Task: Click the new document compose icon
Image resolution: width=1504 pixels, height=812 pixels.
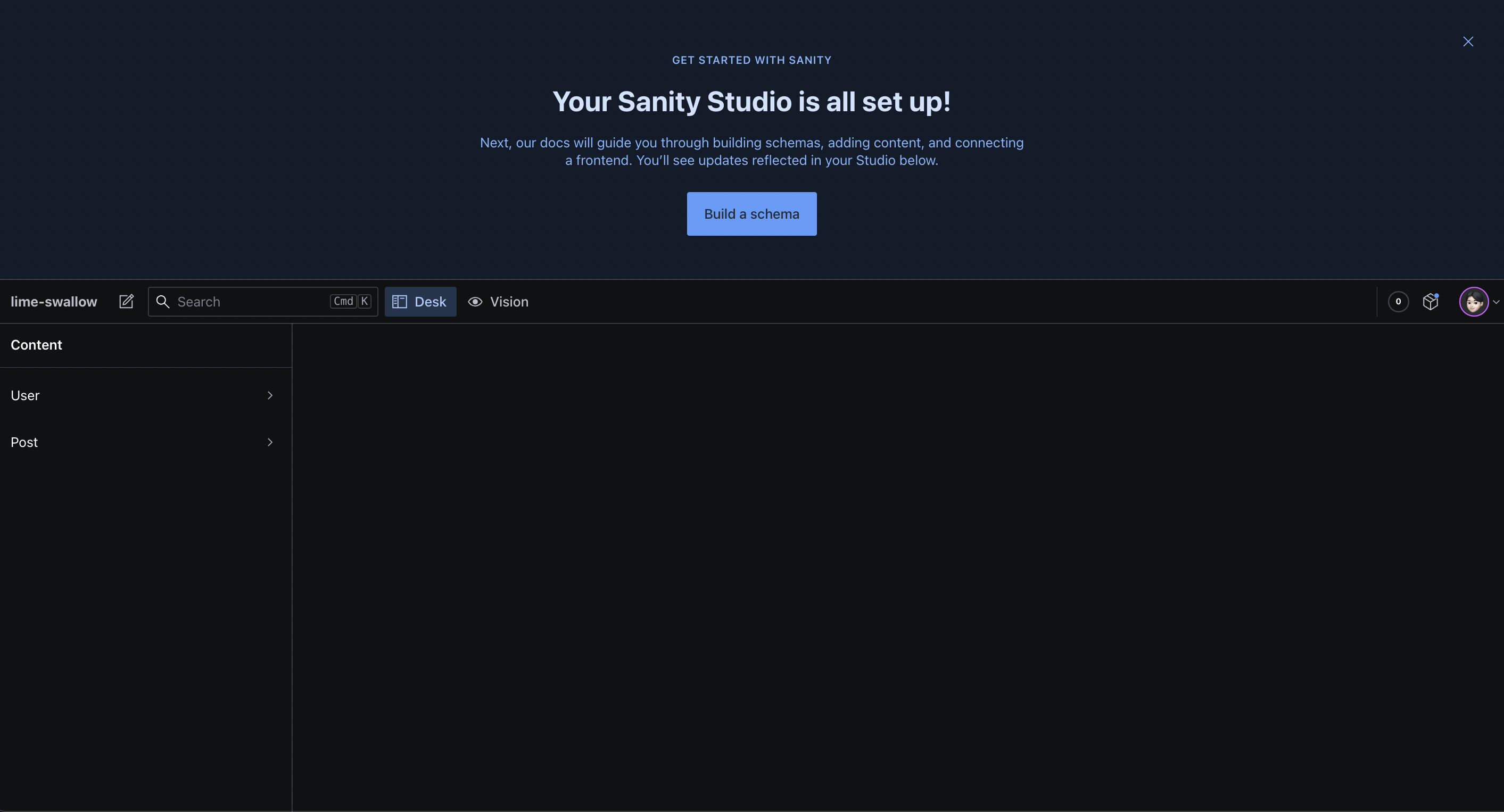Action: click(126, 301)
